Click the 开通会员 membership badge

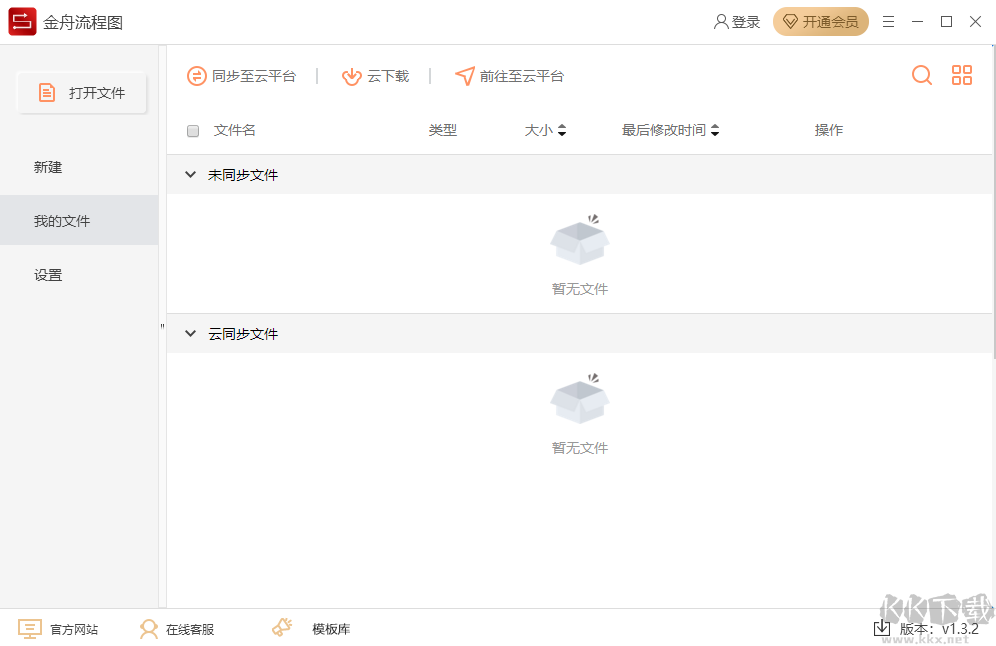[x=821, y=21]
